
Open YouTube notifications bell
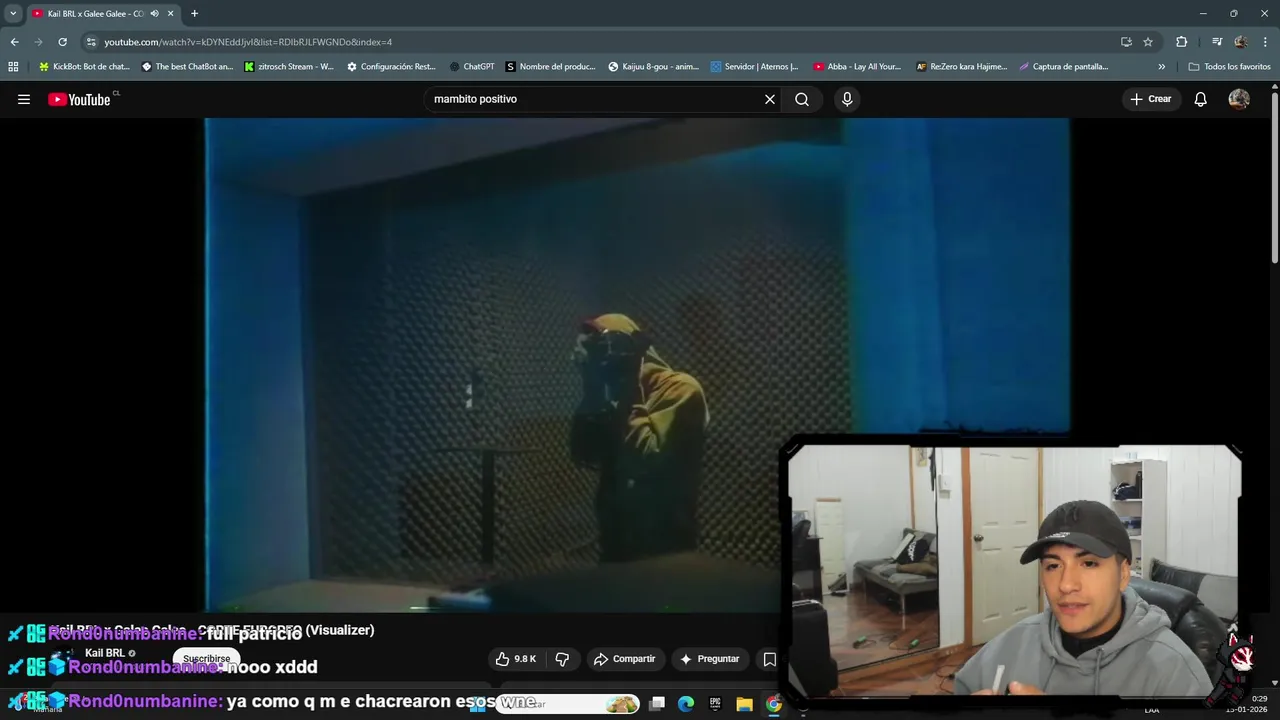click(x=1201, y=99)
